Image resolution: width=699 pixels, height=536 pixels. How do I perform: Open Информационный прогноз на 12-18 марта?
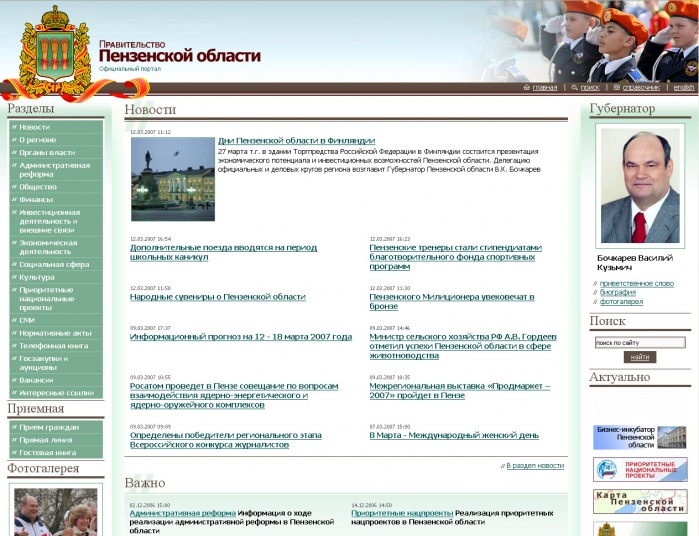[x=241, y=337]
